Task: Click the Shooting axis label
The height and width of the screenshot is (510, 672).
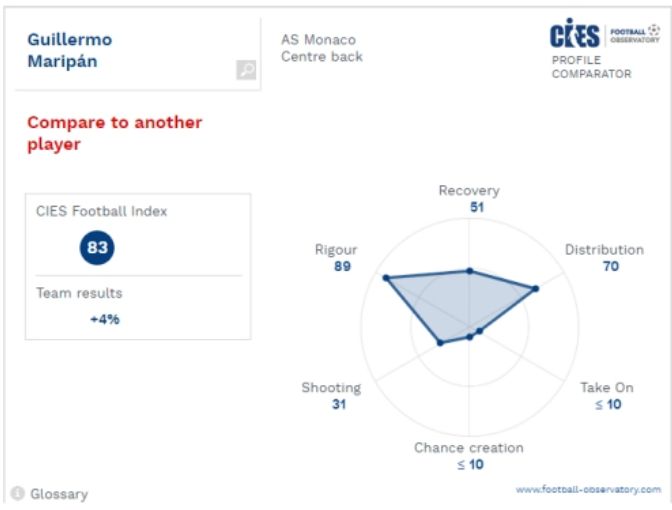Action: (331, 388)
